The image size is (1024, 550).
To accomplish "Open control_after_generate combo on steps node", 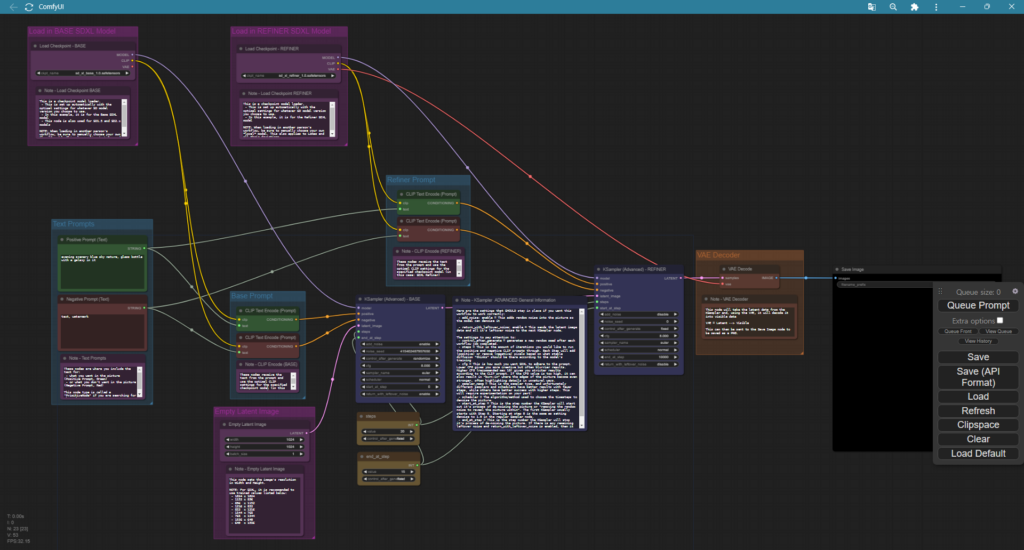I will click(389, 439).
